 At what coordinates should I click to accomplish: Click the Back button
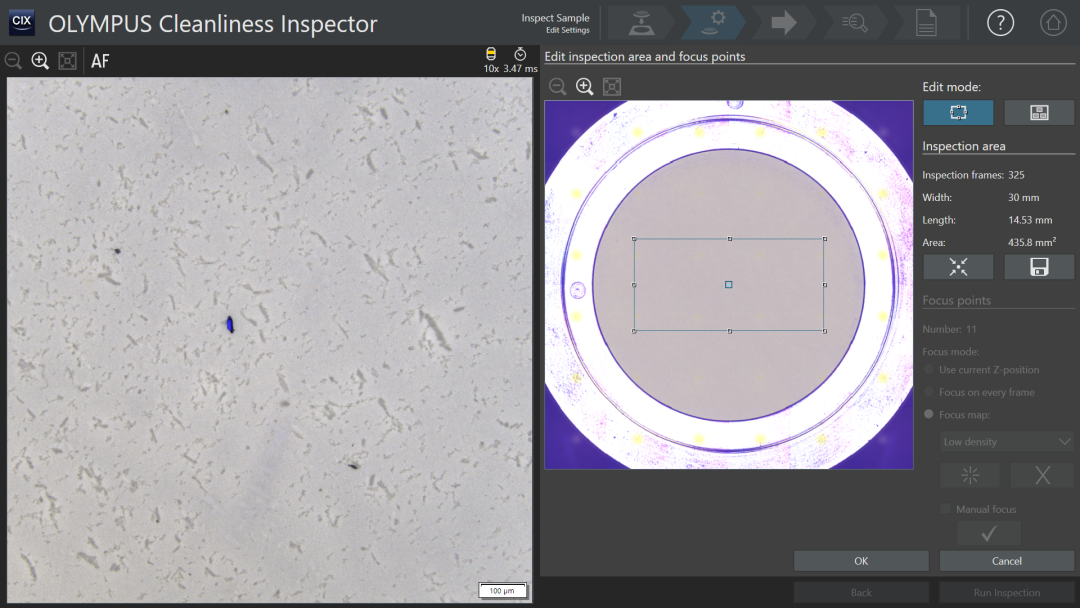(861, 592)
